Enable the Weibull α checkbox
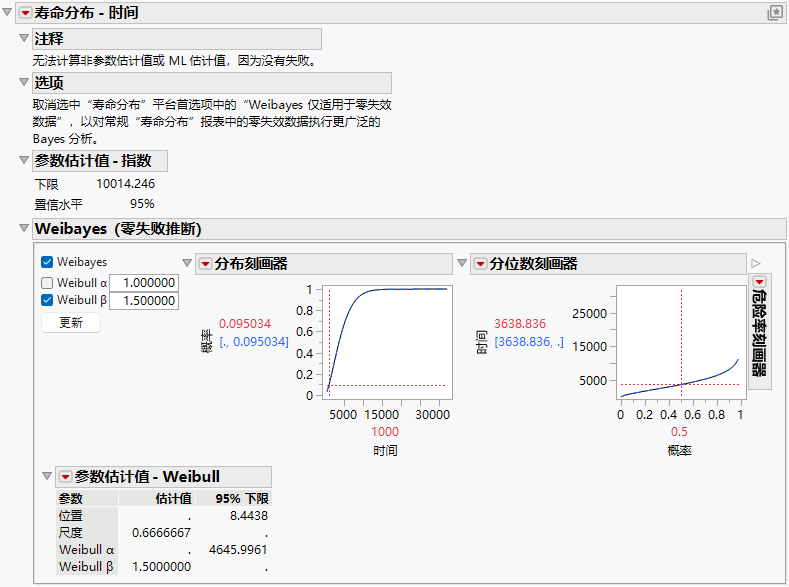Viewport: 789px width, 587px height. [x=47, y=283]
